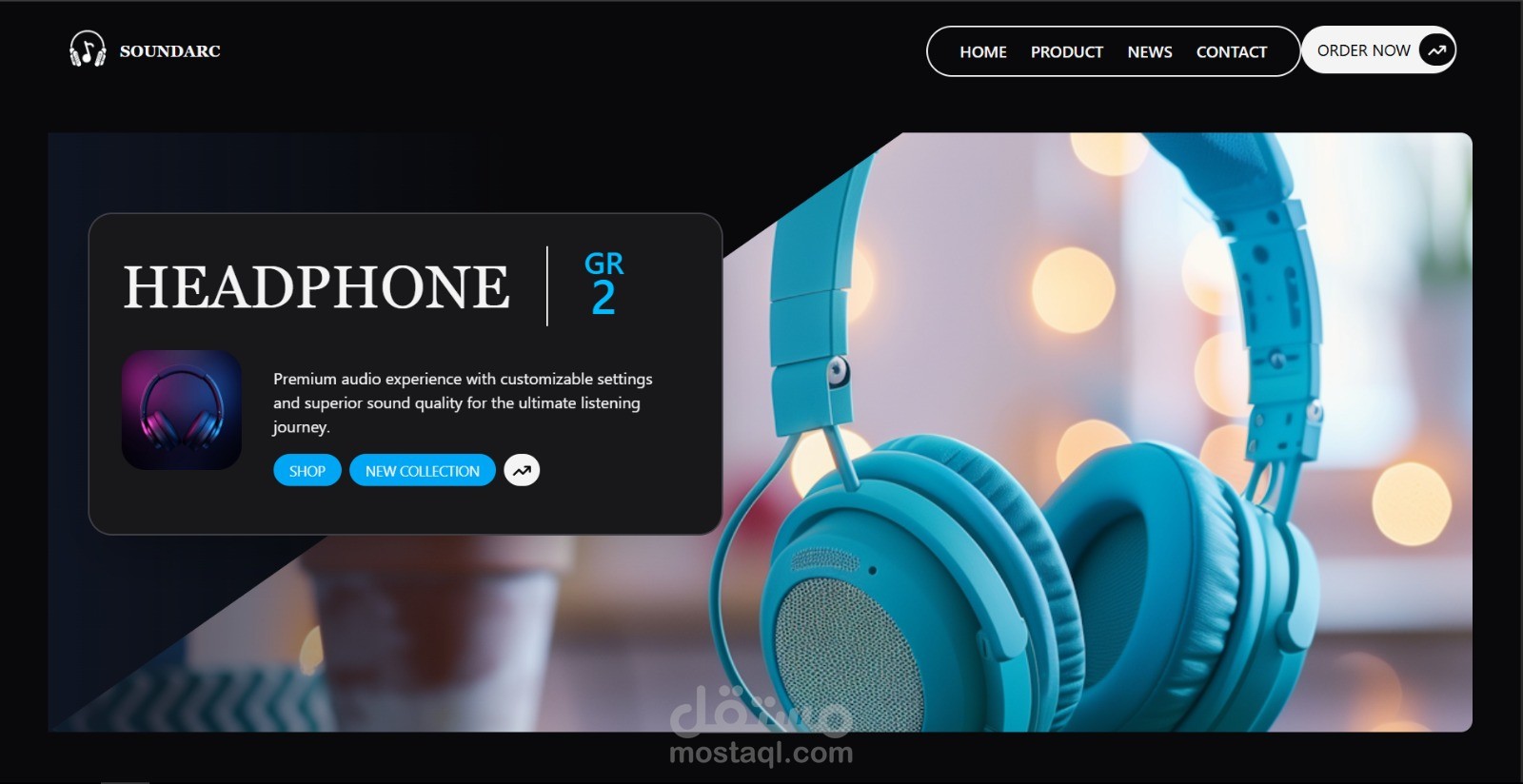Image resolution: width=1523 pixels, height=784 pixels.
Task: Click the blue Shop button
Action: point(307,471)
